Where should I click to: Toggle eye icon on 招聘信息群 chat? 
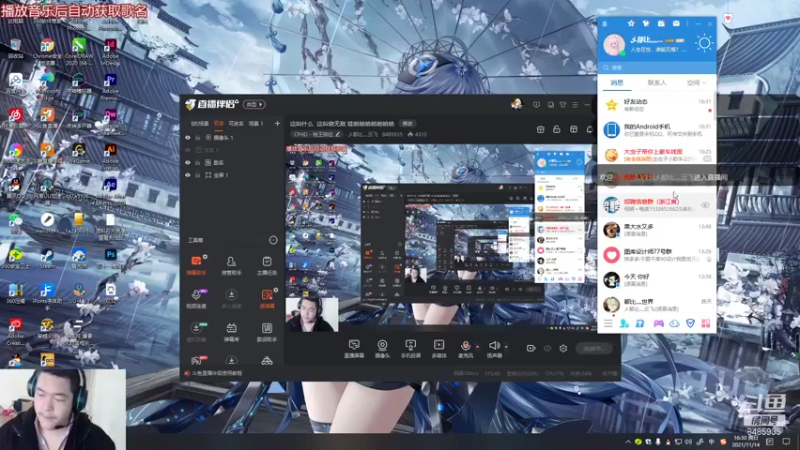(x=705, y=205)
